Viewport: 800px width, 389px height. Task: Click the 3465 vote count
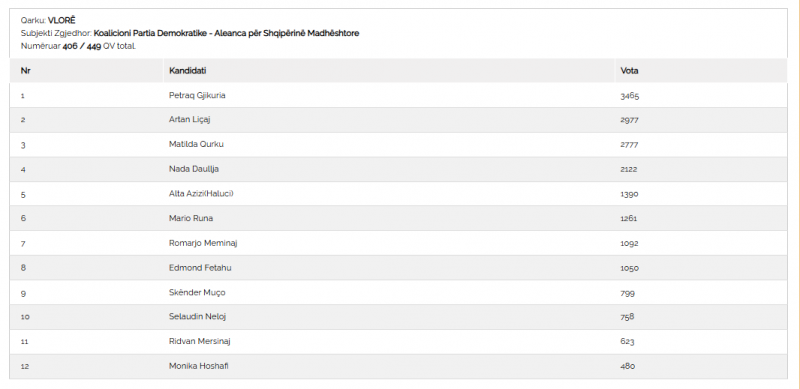click(630, 96)
